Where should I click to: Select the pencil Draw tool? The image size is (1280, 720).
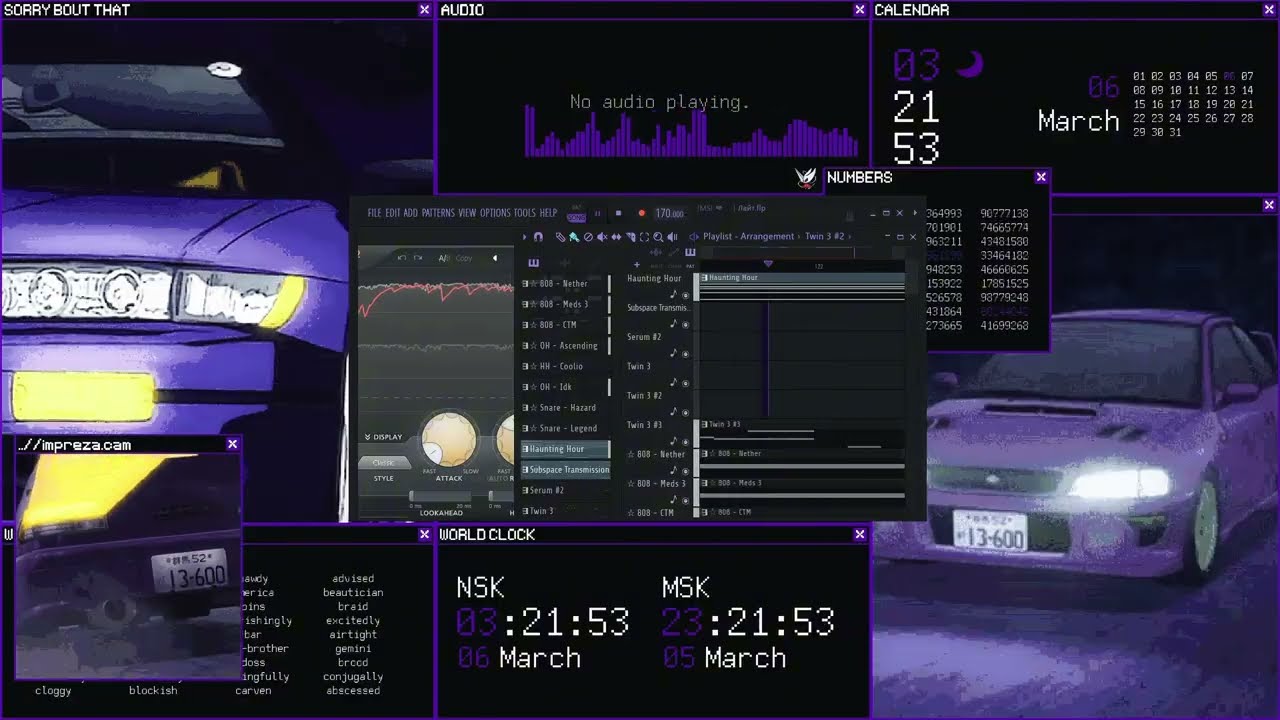pos(560,237)
